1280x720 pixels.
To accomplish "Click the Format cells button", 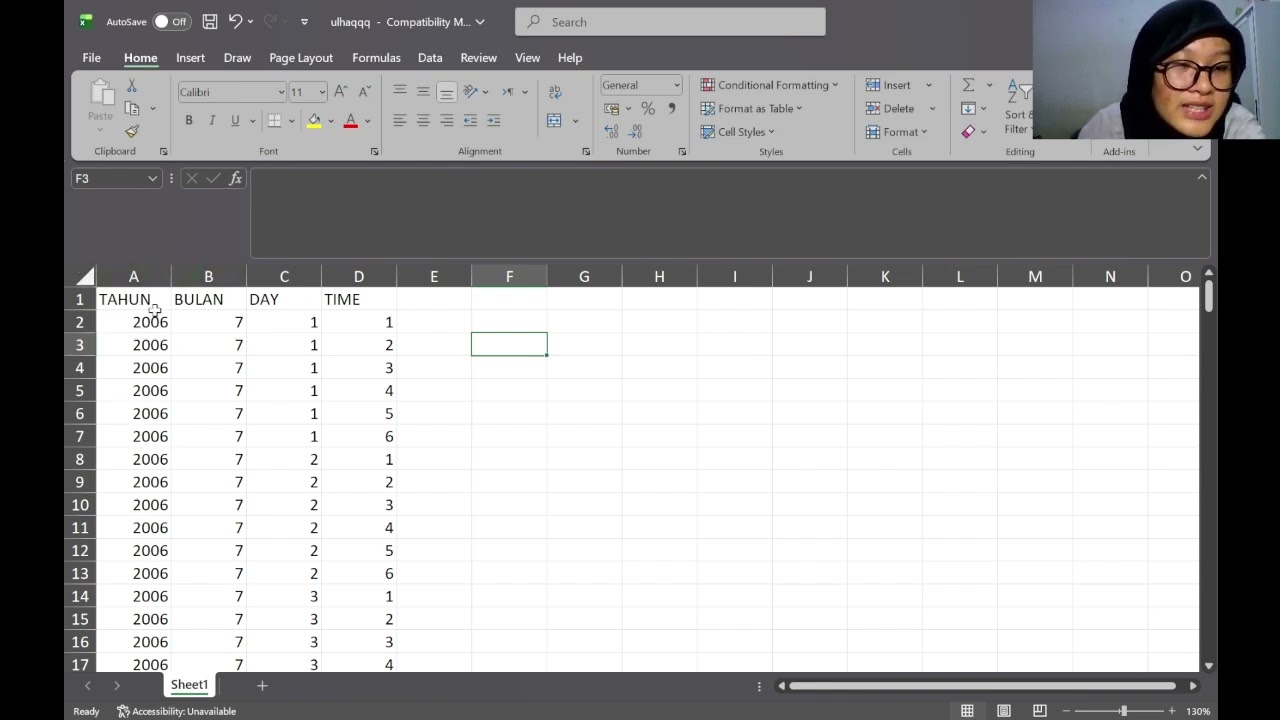I will (x=896, y=131).
